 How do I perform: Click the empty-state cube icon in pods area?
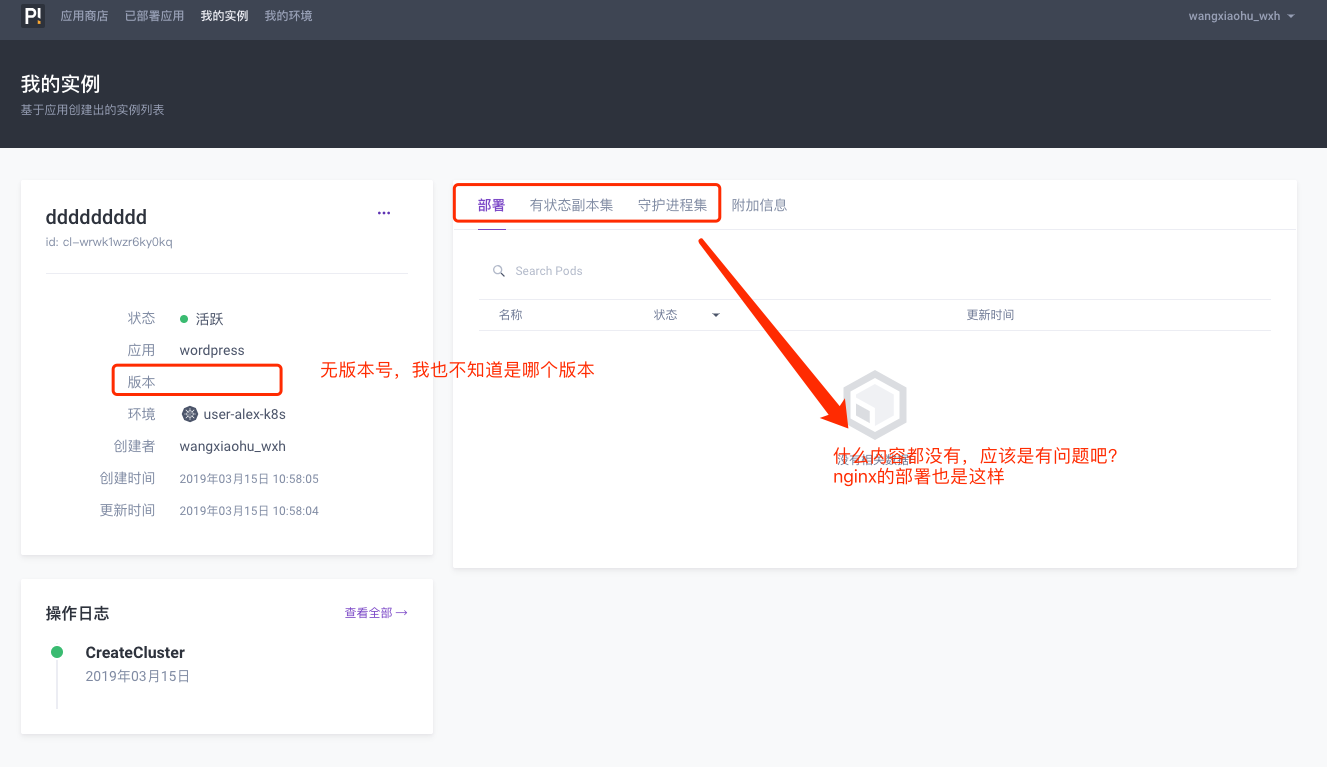[x=874, y=405]
